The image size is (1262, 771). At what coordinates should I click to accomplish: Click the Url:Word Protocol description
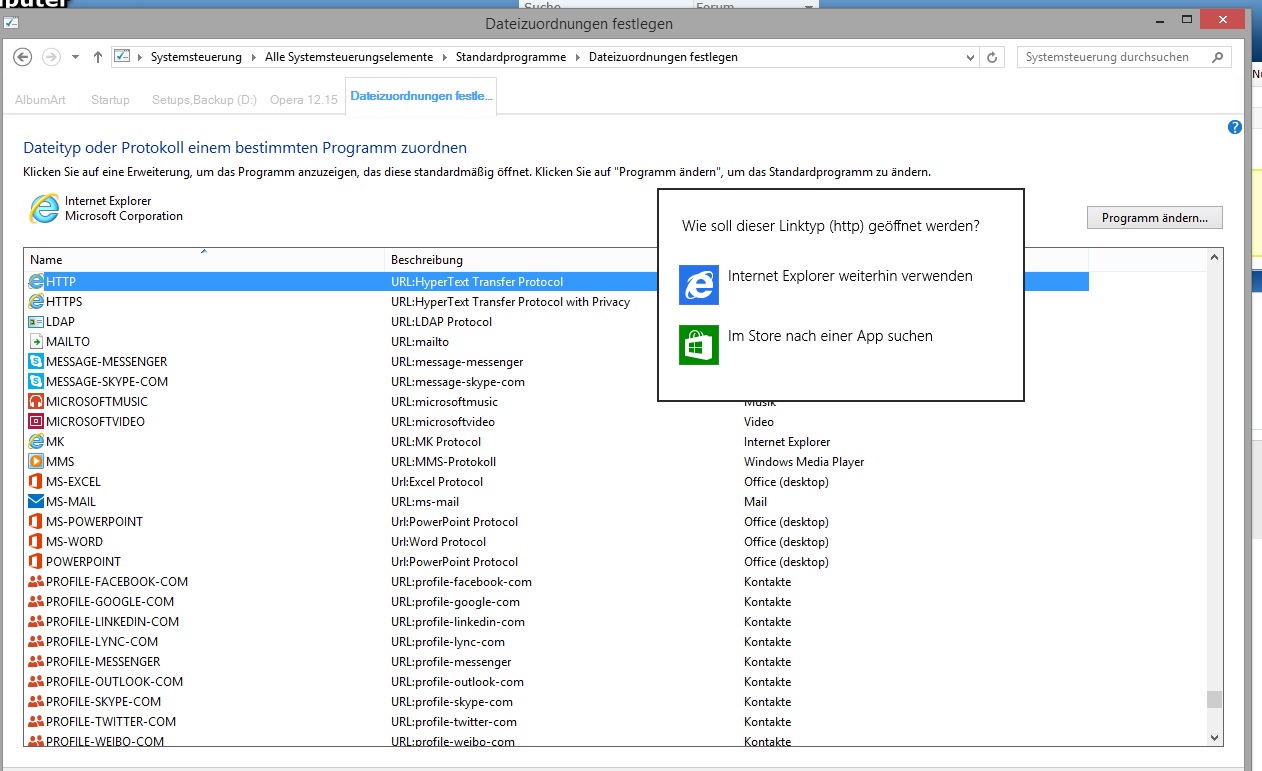click(x=438, y=542)
